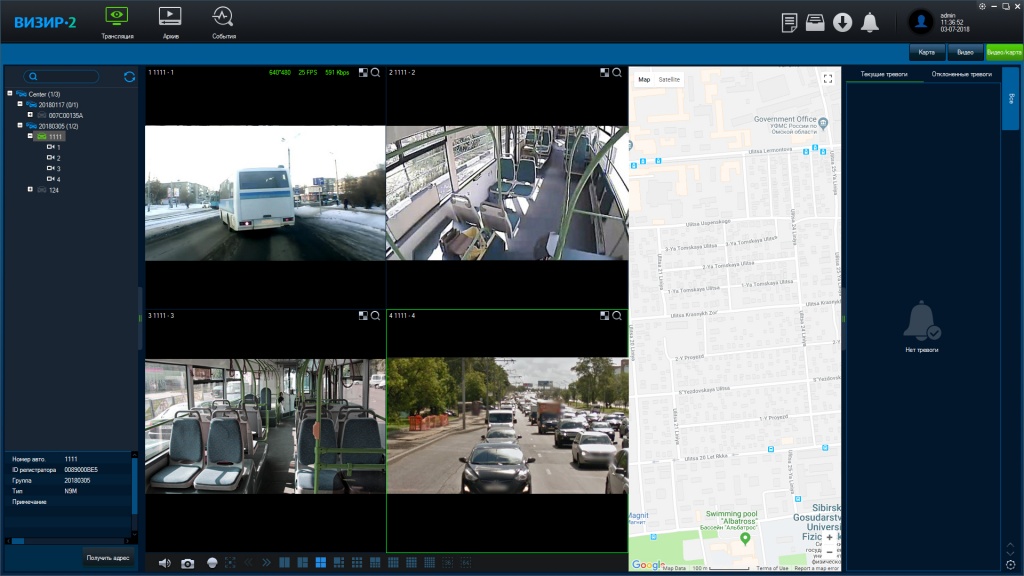This screenshot has height=576, width=1024.
Task: Open the События (events) section
Action: tap(223, 21)
